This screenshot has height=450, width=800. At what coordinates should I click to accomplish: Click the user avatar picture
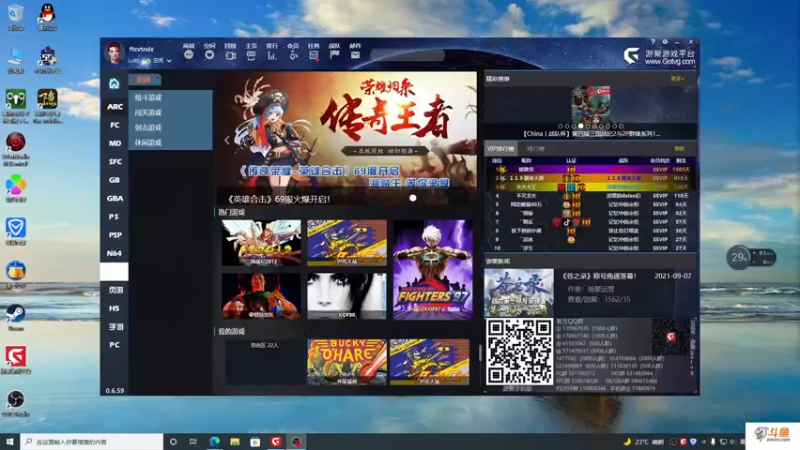(114, 53)
